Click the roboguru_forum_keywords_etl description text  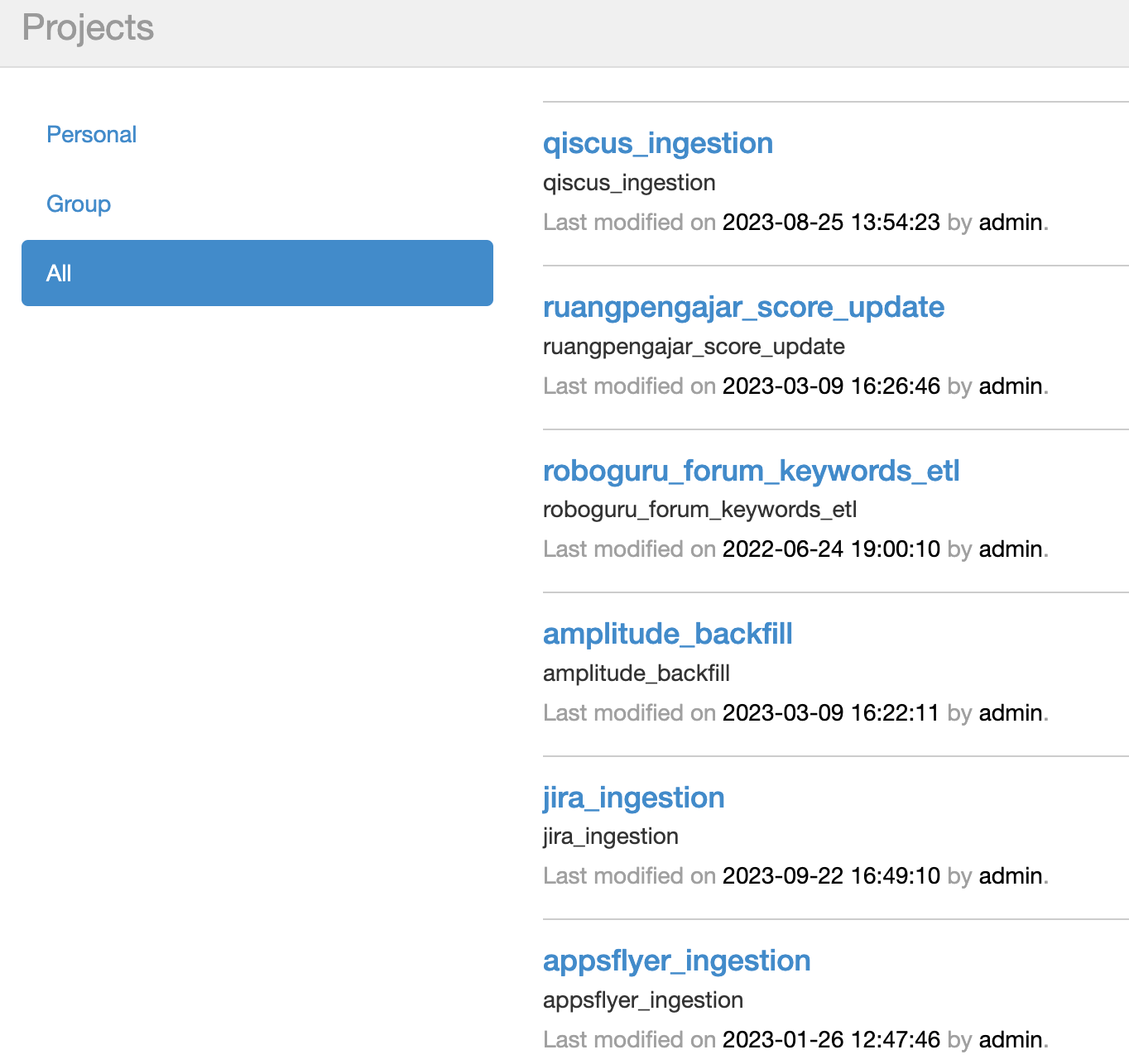point(699,510)
